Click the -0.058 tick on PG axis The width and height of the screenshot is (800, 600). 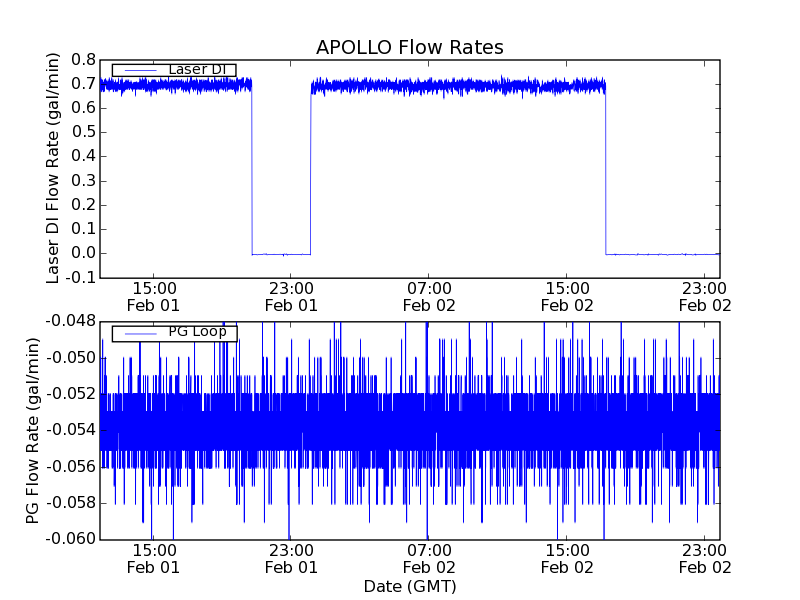tap(71, 503)
